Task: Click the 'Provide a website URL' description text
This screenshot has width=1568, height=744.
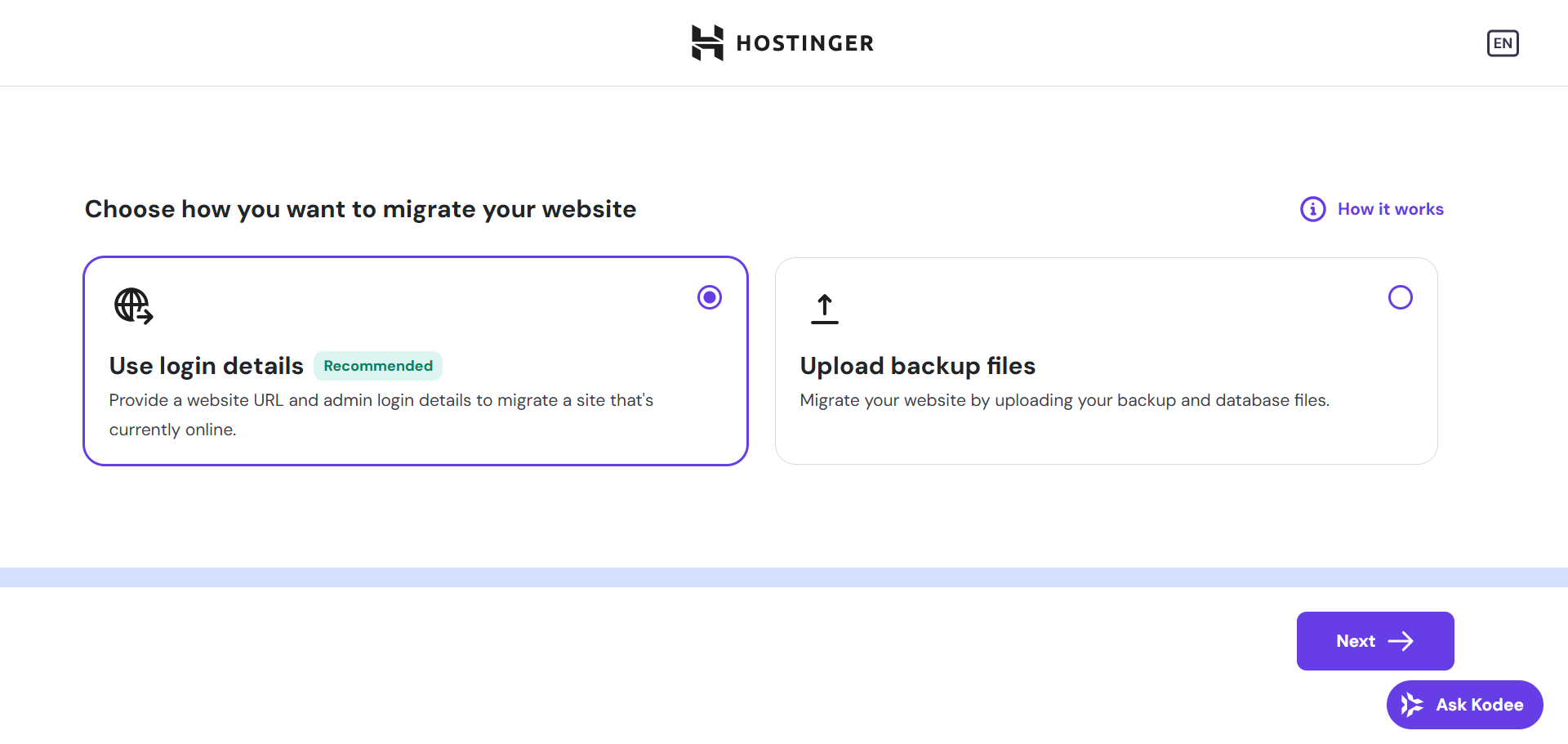Action: click(381, 415)
